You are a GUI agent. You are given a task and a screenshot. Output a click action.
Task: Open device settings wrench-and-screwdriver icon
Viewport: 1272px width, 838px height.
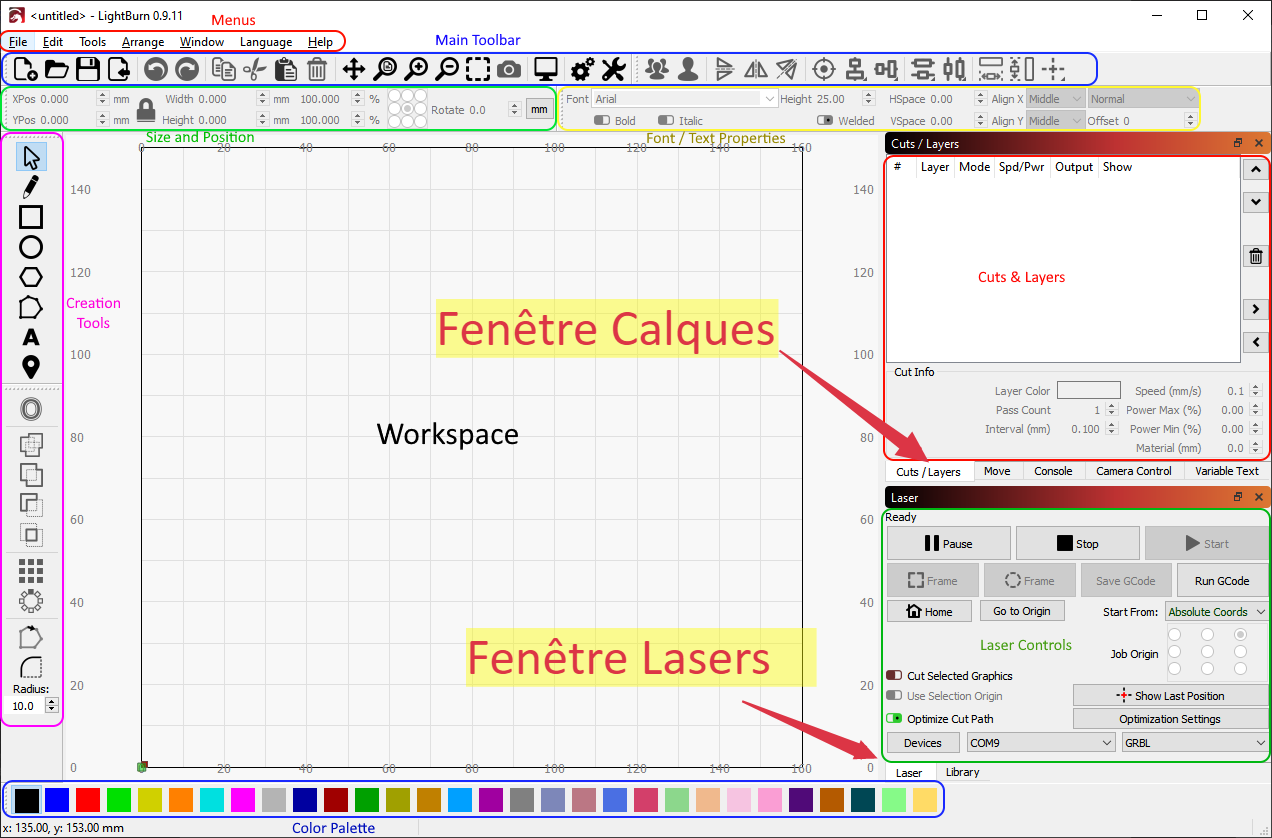tap(613, 69)
